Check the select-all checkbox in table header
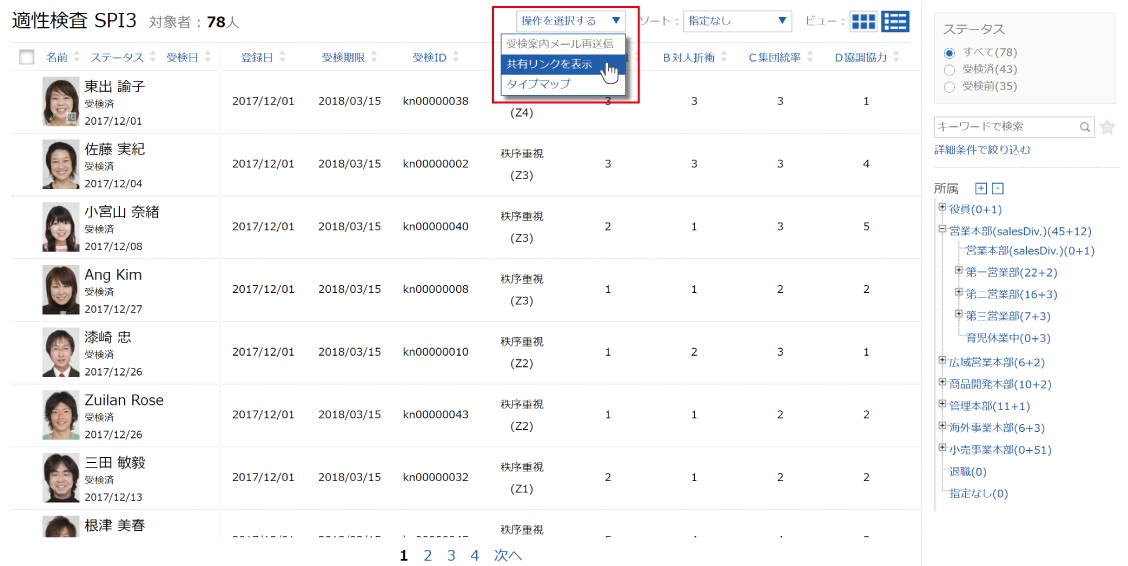The height and width of the screenshot is (566, 1128). (27, 58)
